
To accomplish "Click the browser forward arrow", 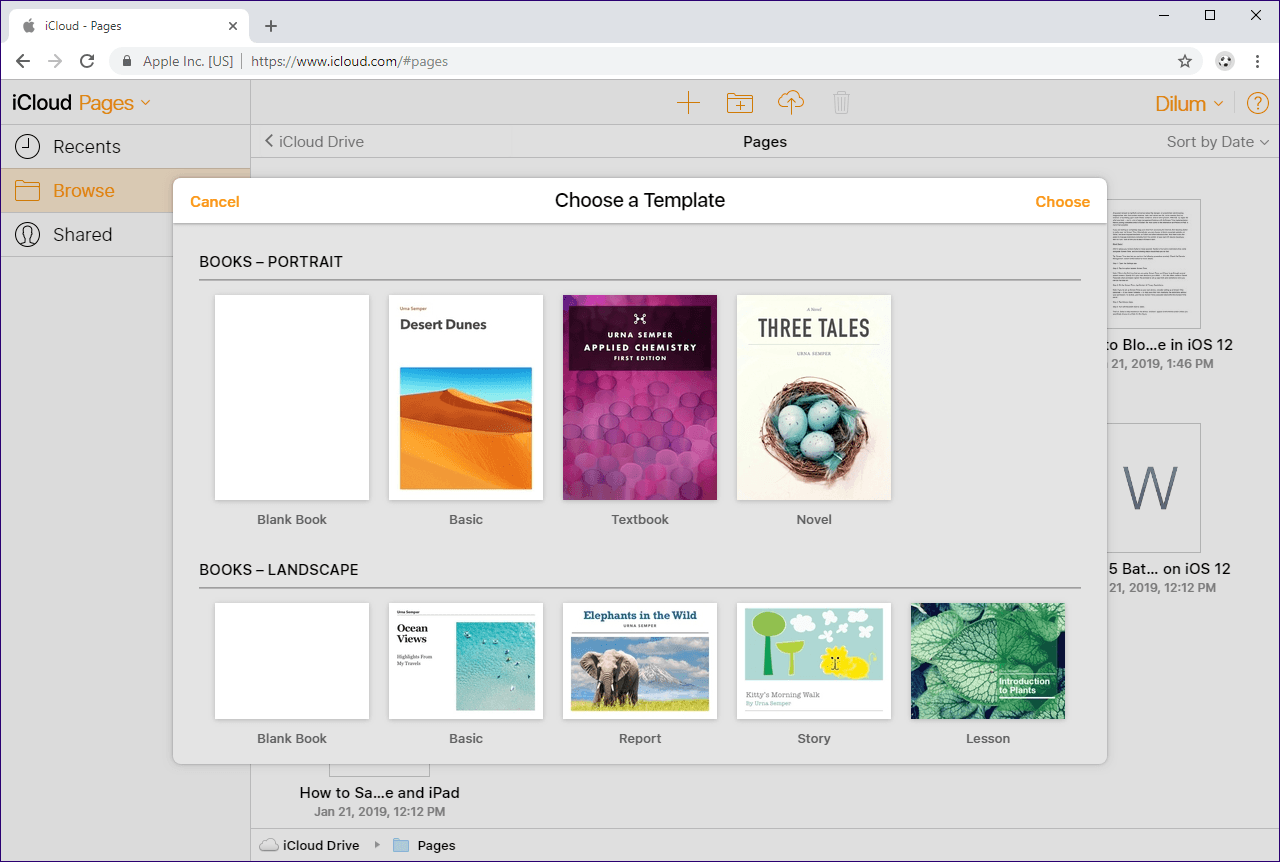I will point(55,61).
